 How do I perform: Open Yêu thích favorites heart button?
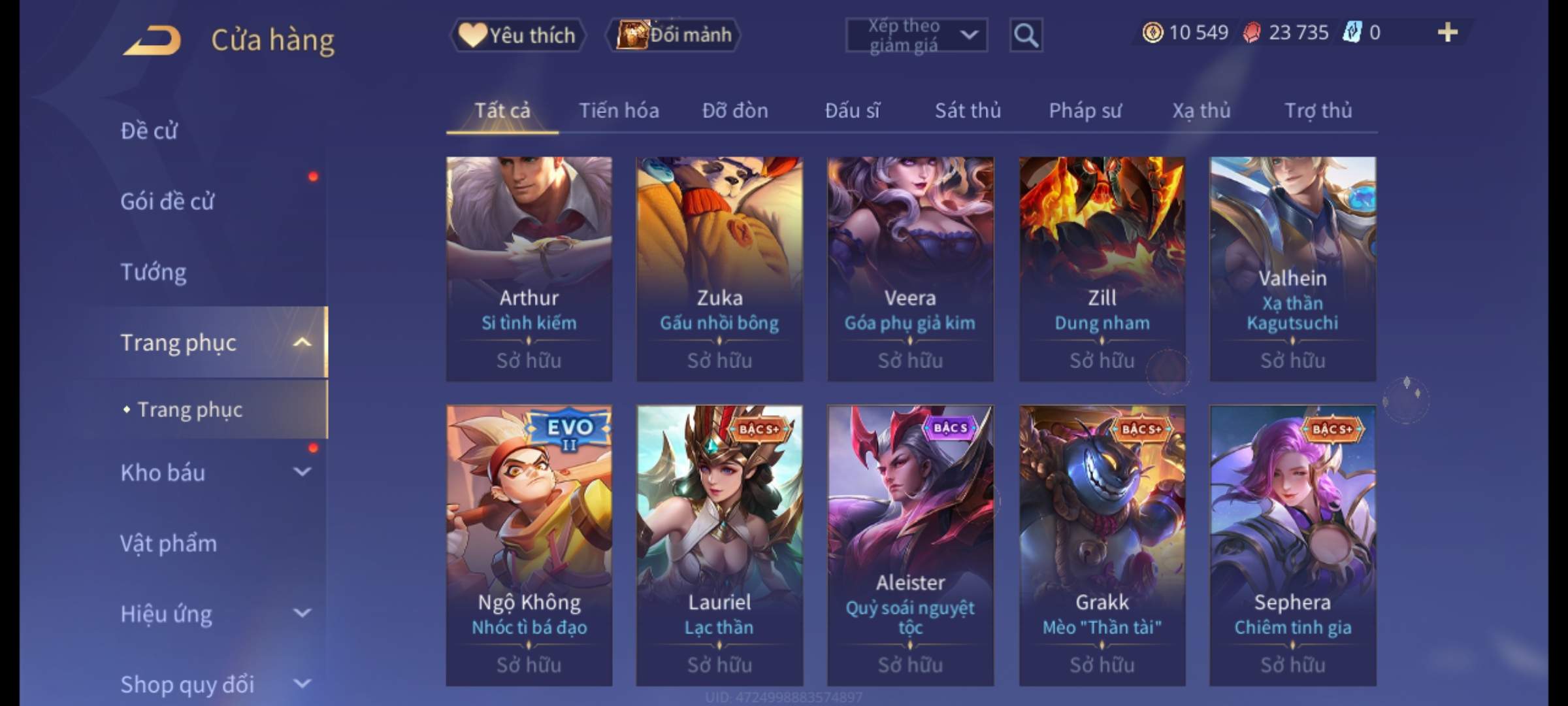click(x=517, y=35)
